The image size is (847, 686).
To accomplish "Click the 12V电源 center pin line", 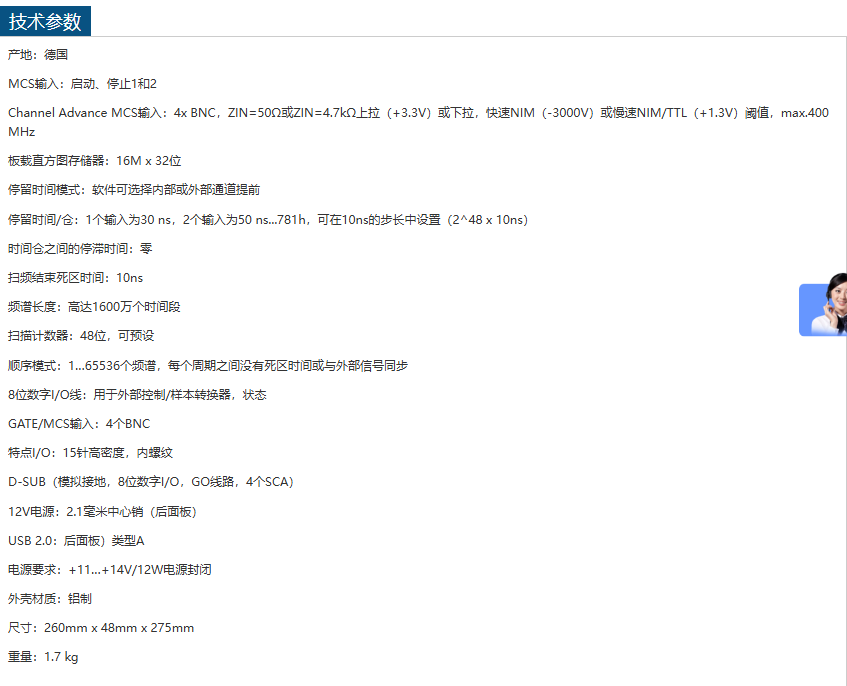I will point(102,511).
